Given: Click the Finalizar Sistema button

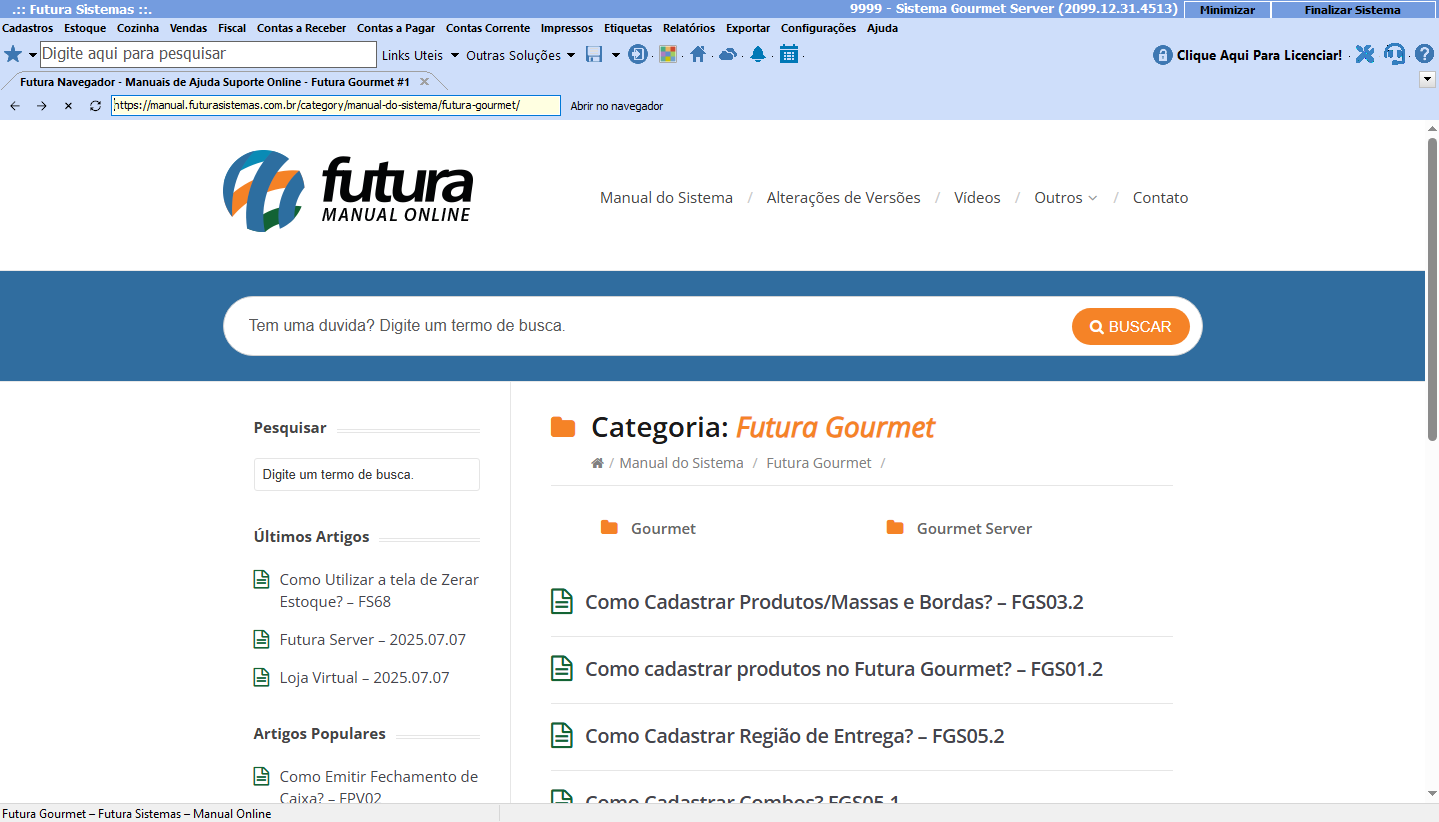Looking at the screenshot, I should [1352, 10].
